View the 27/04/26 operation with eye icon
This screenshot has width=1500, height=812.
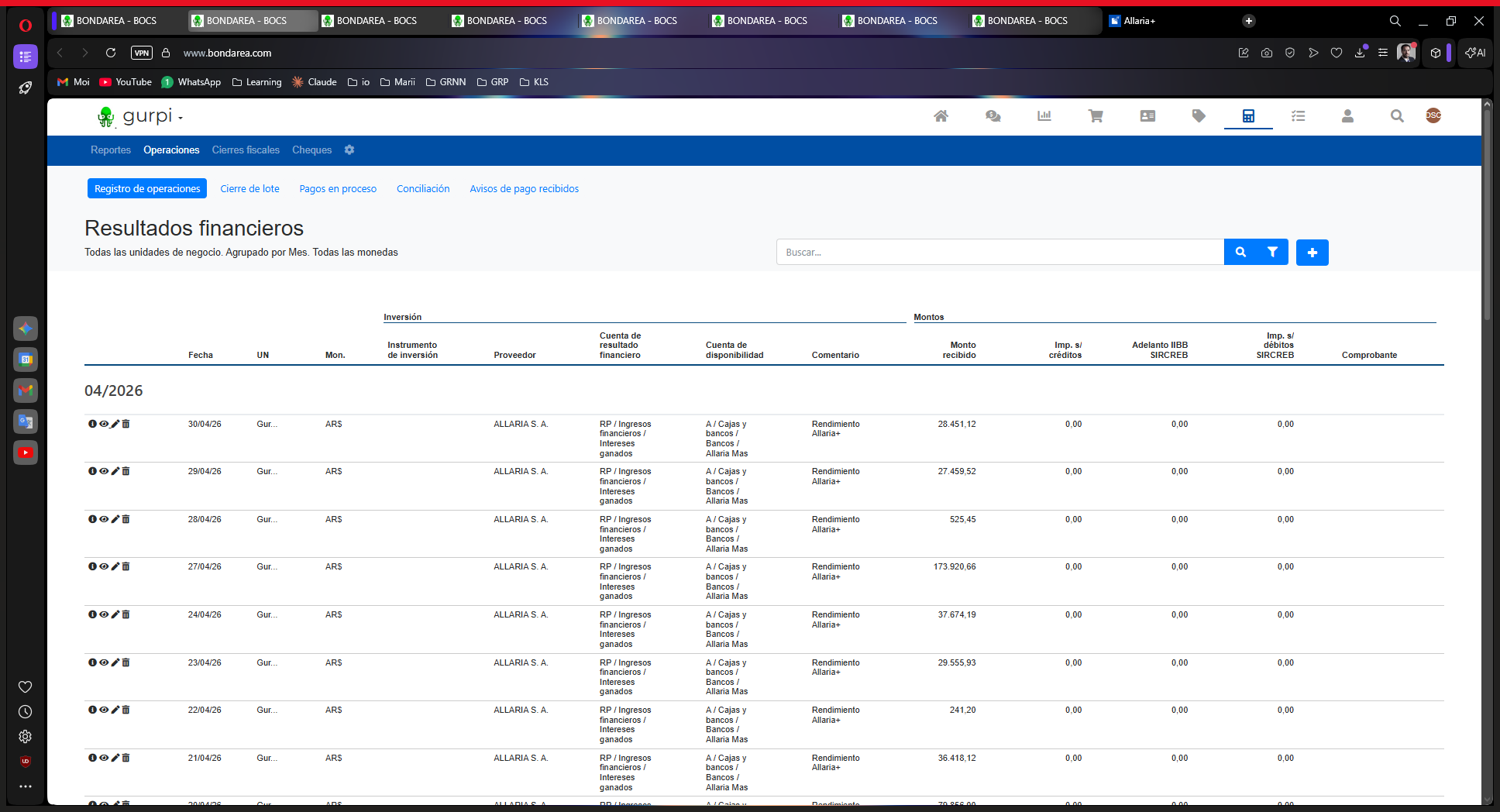point(104,567)
